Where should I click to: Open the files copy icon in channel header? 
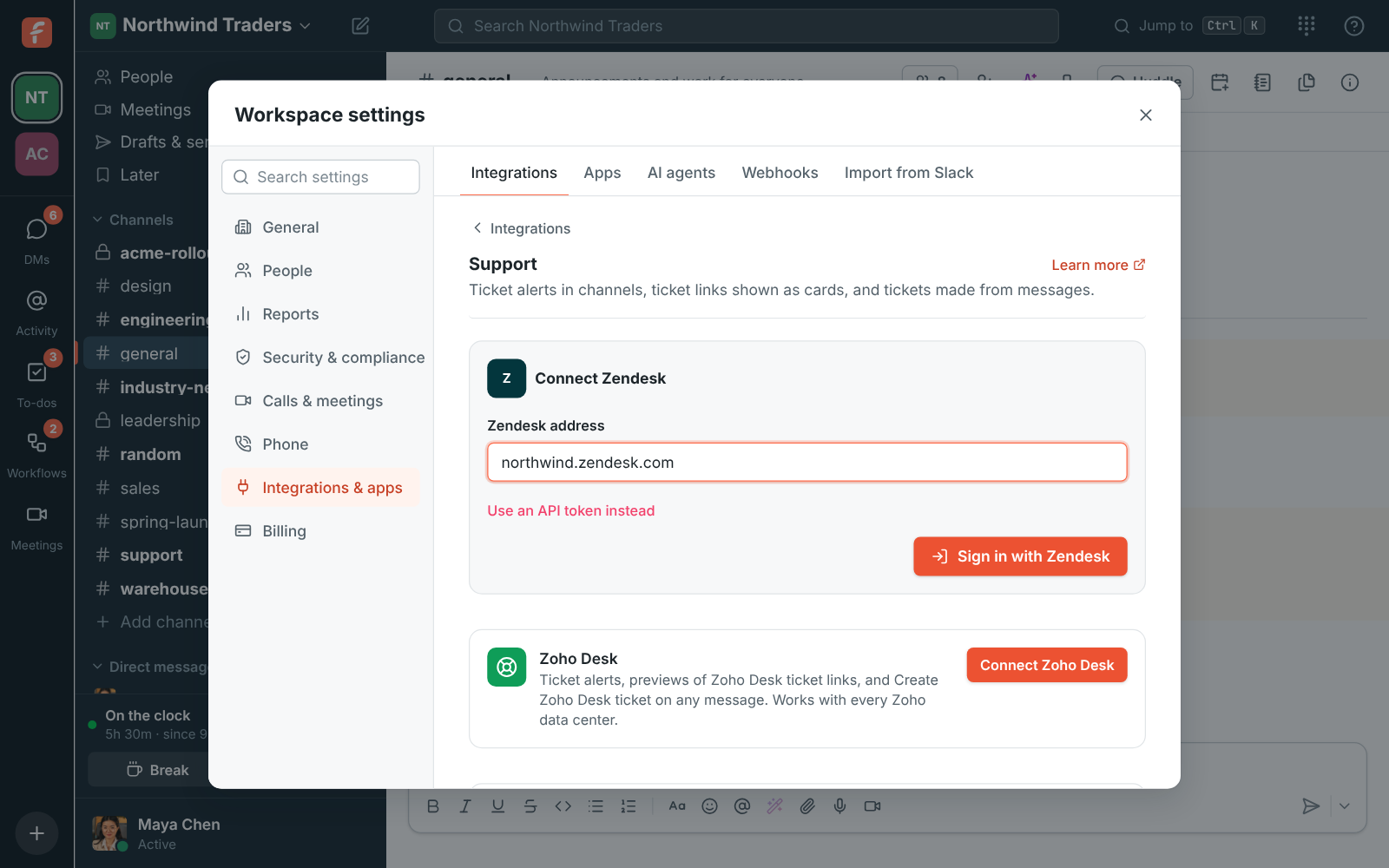[1307, 82]
